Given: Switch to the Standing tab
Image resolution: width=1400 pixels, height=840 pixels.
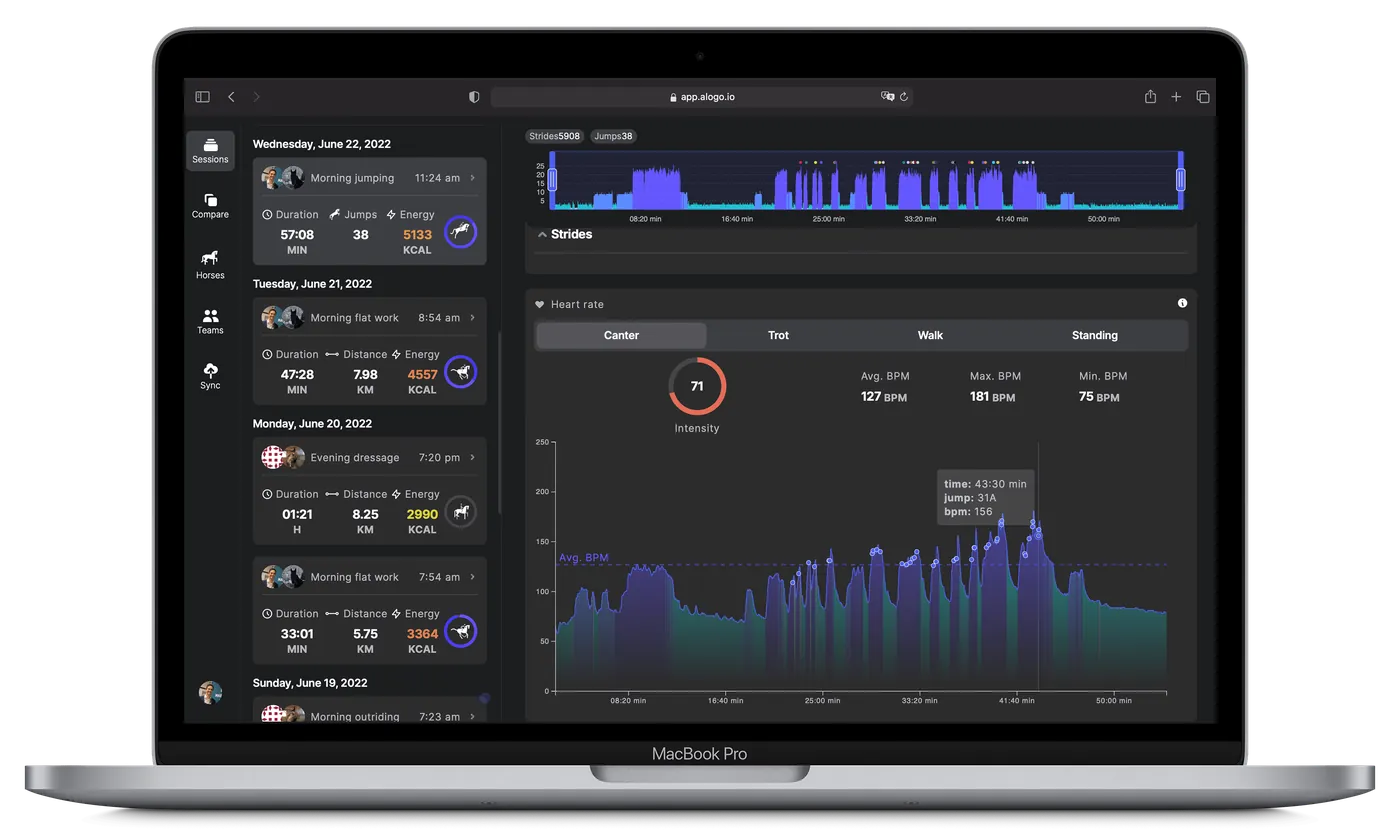Looking at the screenshot, I should [x=1095, y=335].
